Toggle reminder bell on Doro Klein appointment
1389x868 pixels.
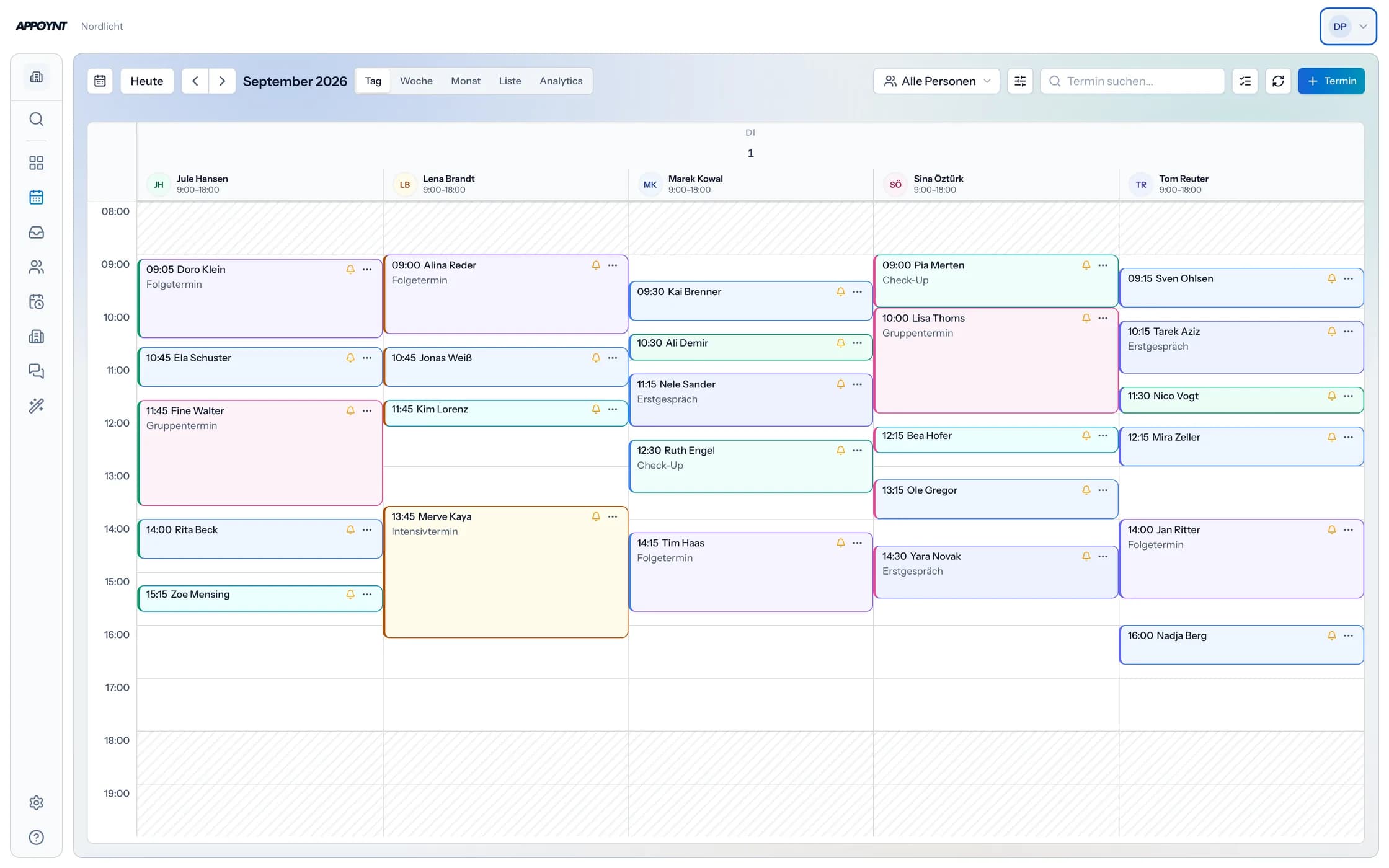(350, 270)
